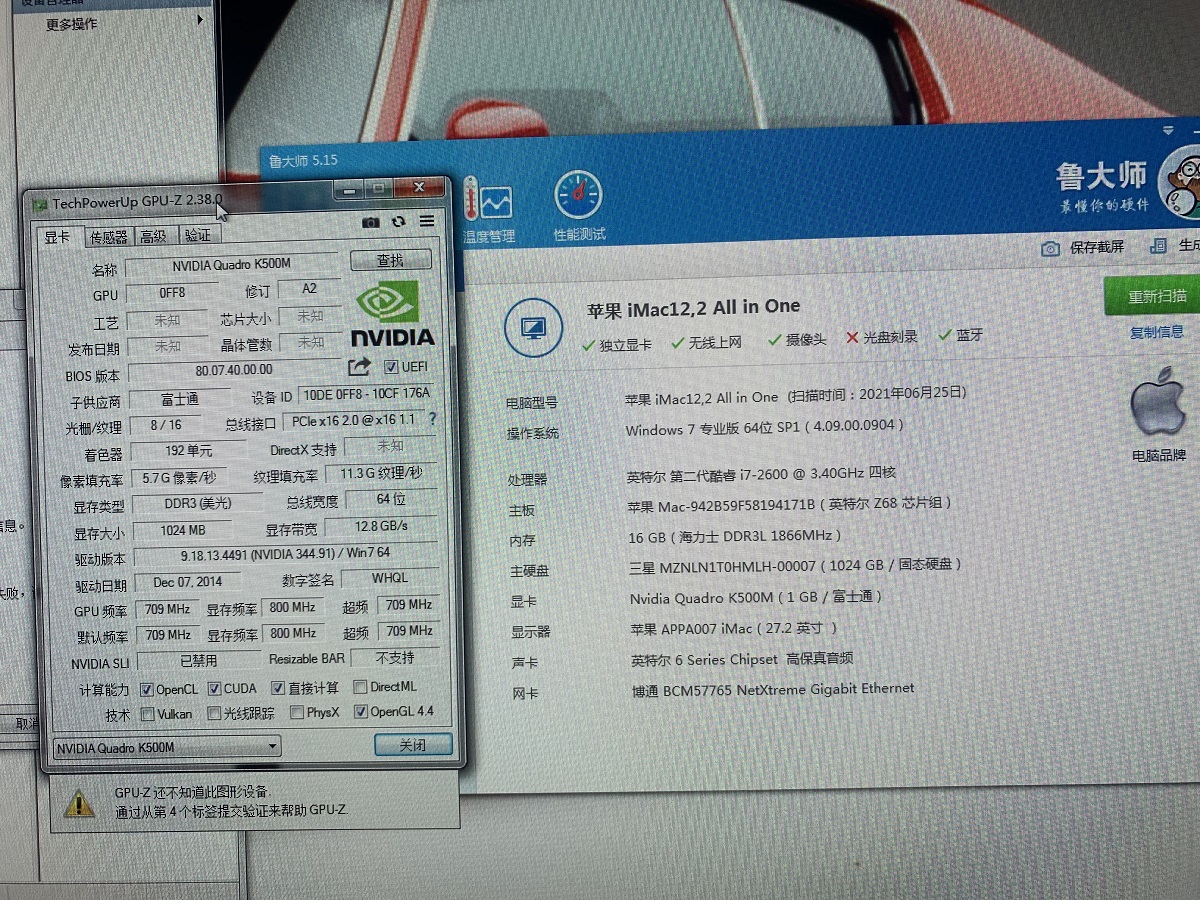The height and width of the screenshot is (900, 1200).
Task: Click the 主硬盘 三星 MZNLN1T0HMLH text
Action: pos(796,566)
